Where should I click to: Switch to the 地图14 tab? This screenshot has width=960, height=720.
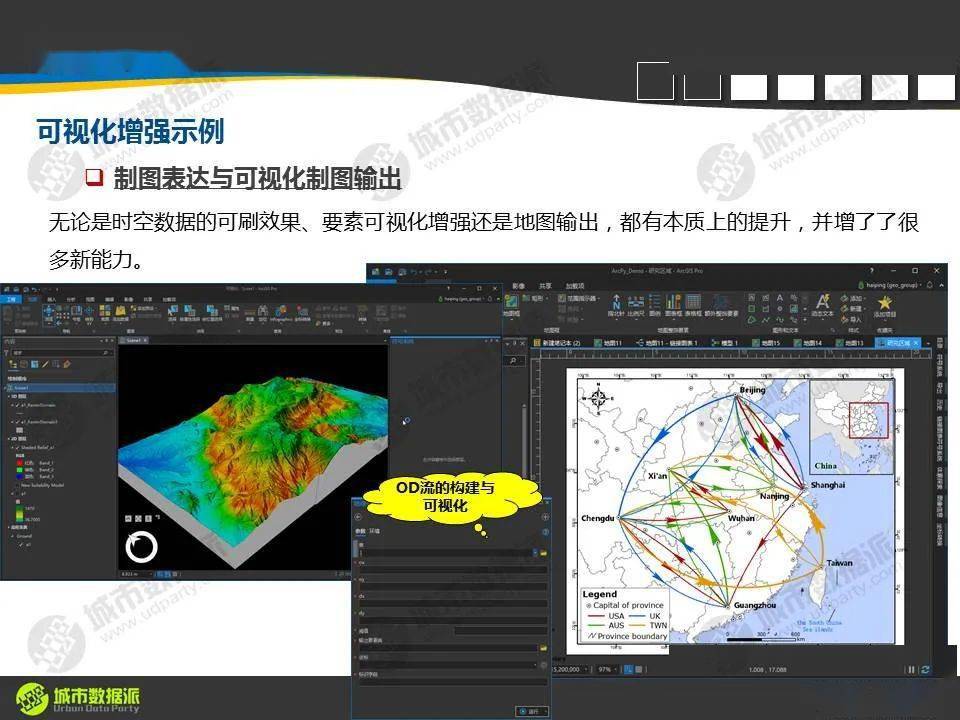pyautogui.click(x=808, y=343)
